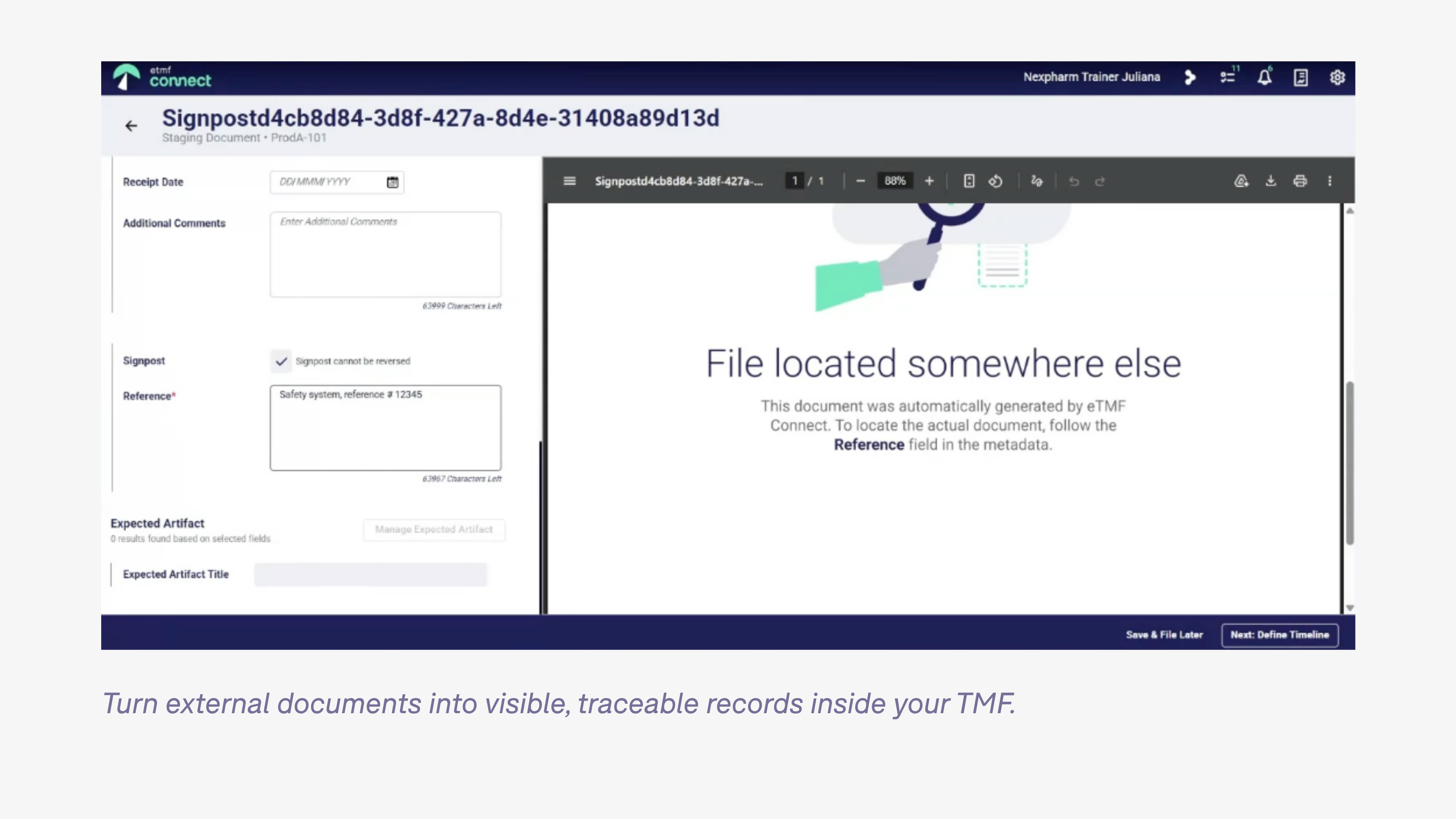Click the bold Reference word in PDF

(x=869, y=445)
